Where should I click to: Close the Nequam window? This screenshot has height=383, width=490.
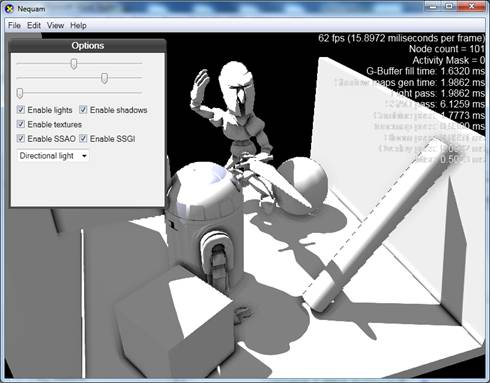point(471,6)
